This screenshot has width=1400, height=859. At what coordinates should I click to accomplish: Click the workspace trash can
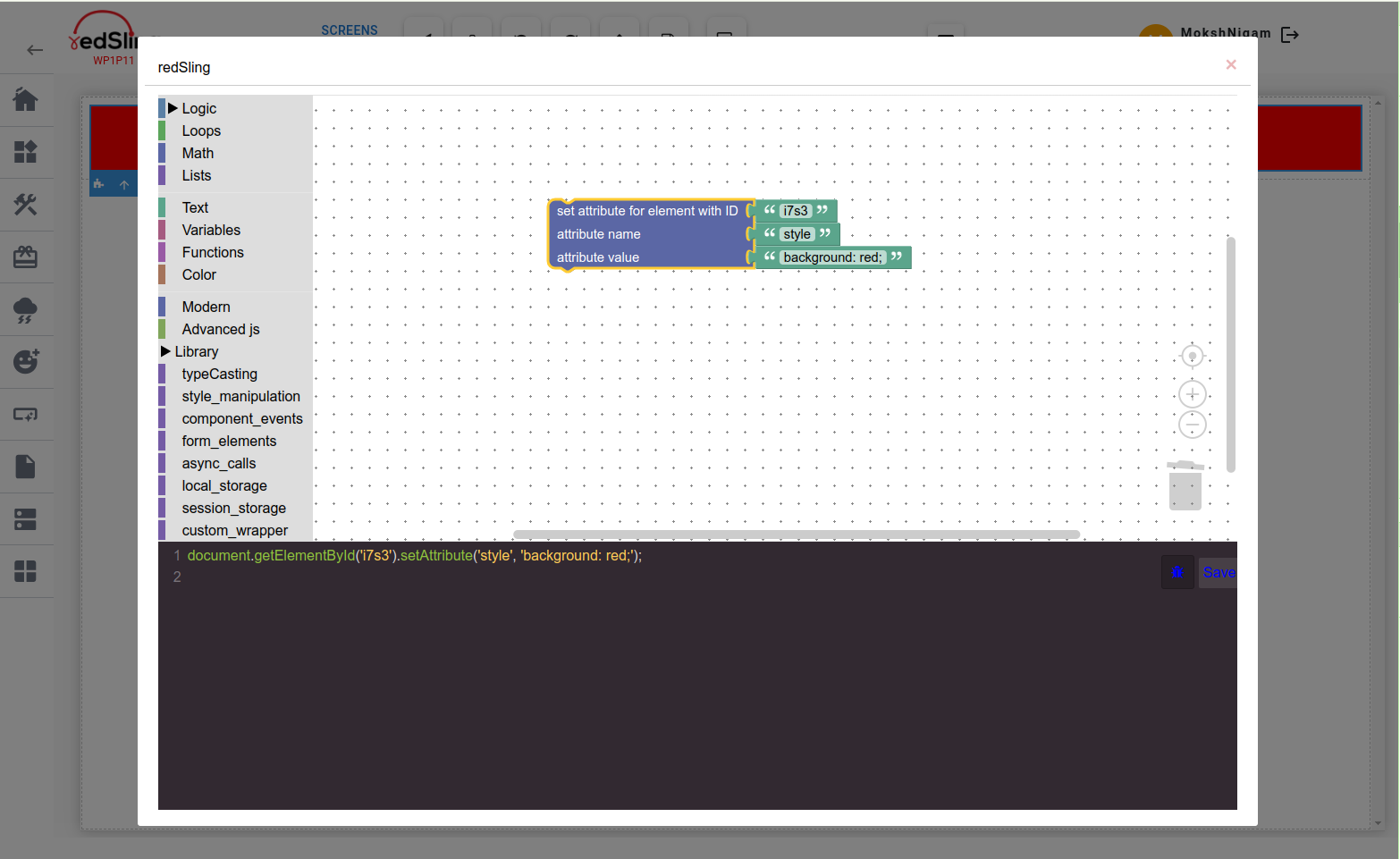(1185, 485)
